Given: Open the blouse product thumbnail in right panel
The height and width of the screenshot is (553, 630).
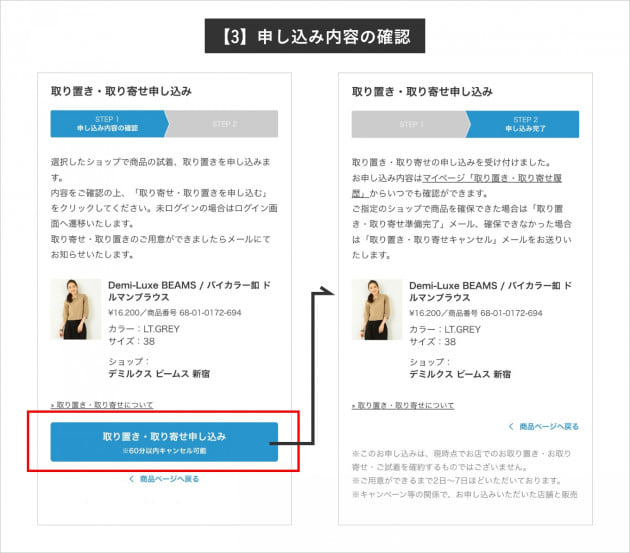Looking at the screenshot, I should click(x=377, y=309).
